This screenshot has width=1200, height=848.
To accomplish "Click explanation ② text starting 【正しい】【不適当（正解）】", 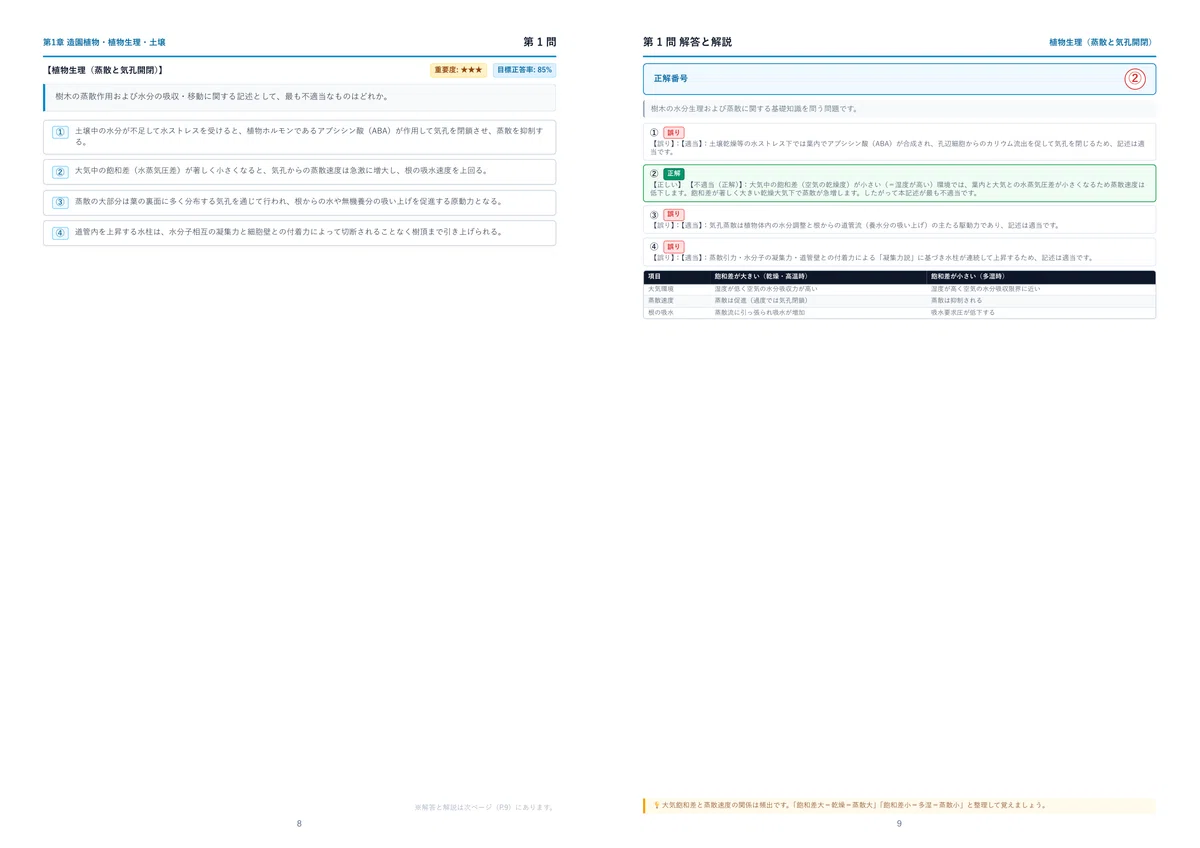I will [897, 188].
